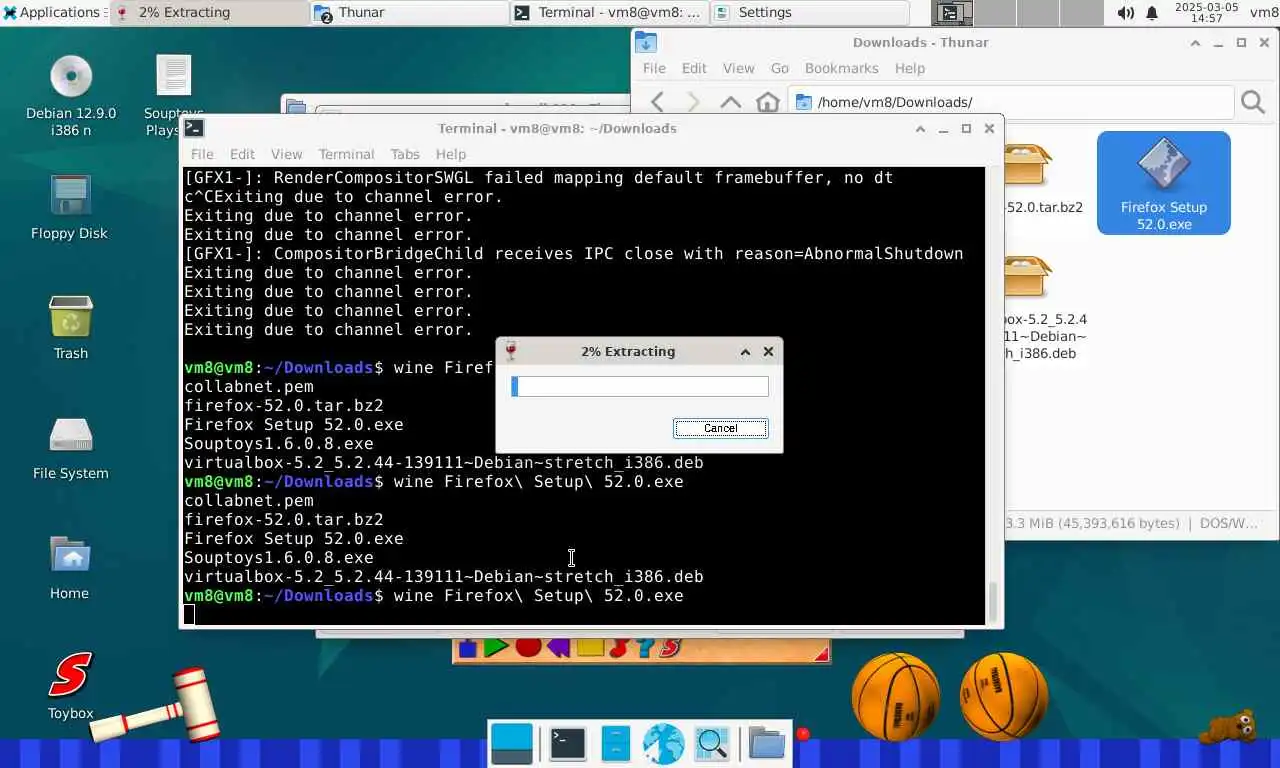Open Thunar Bookmarks menu
The width and height of the screenshot is (1280, 768).
click(842, 68)
